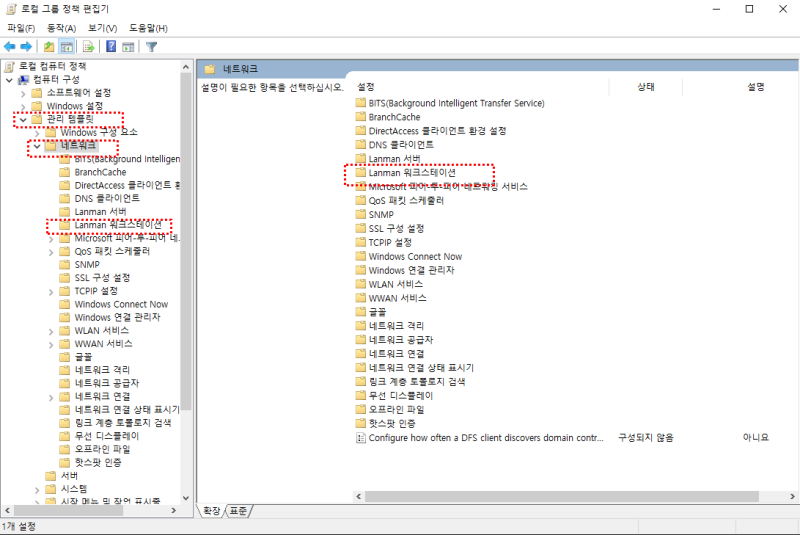The image size is (800, 535).
Task: Select Windows Connect Now in the tree
Action: click(x=121, y=304)
